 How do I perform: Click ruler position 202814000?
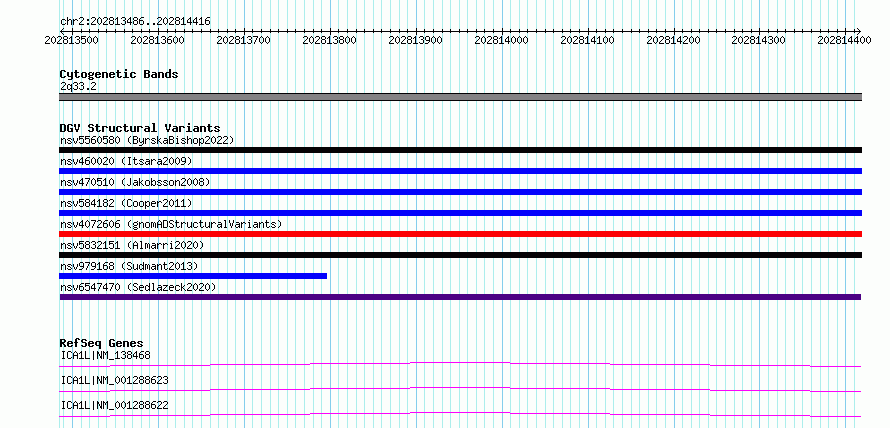(x=501, y=40)
